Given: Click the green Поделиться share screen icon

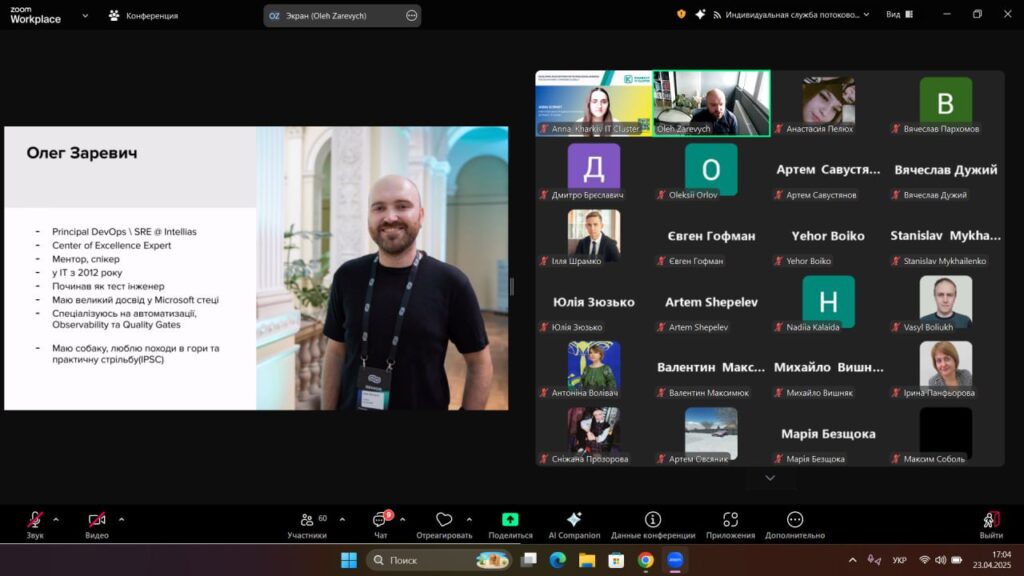Looking at the screenshot, I should tap(510, 520).
